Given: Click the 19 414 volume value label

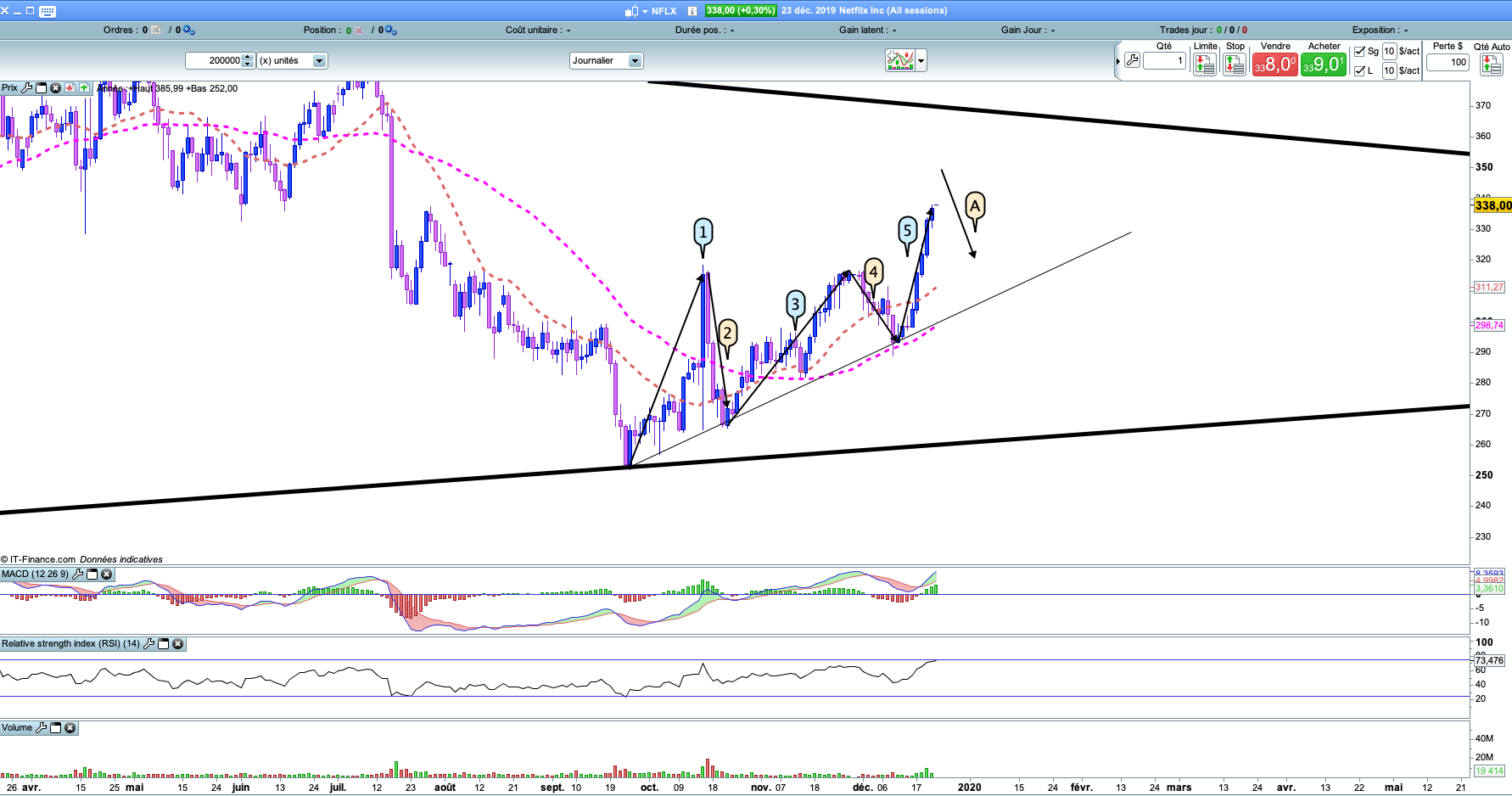Looking at the screenshot, I should (x=1489, y=771).
